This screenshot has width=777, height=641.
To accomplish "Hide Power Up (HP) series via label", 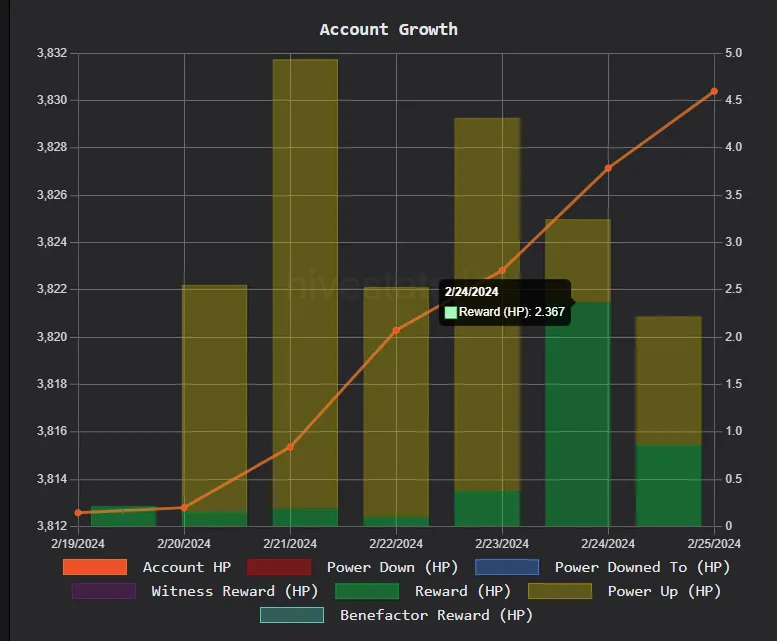I will [664, 591].
